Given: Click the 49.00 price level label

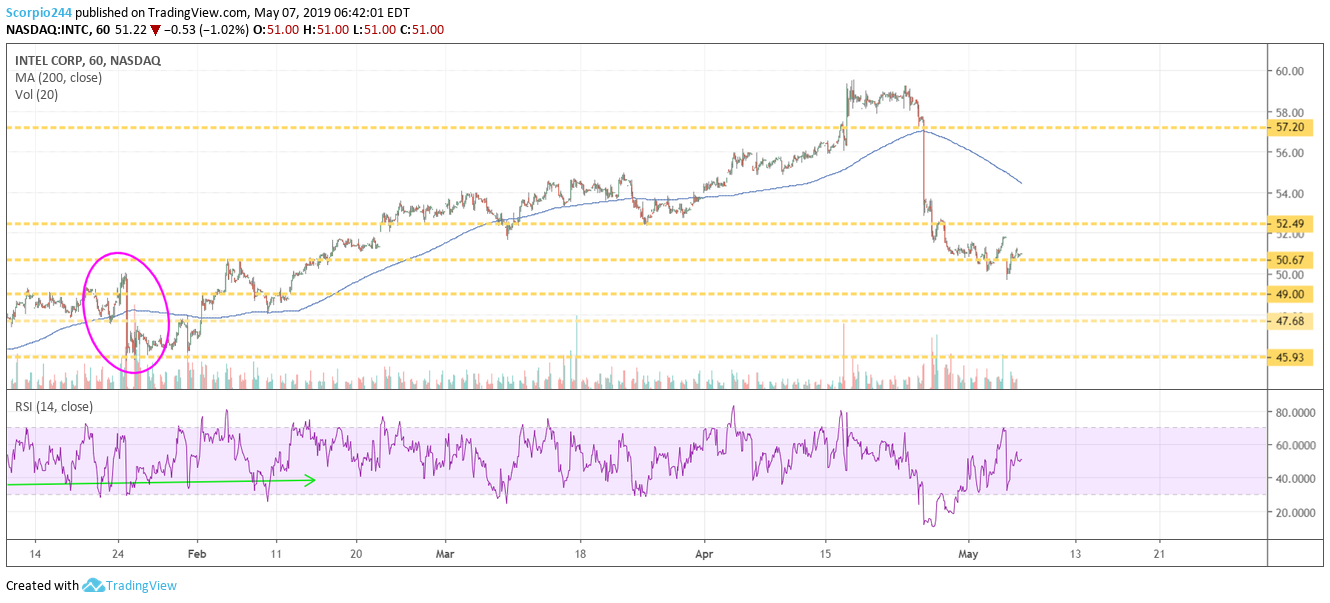Looking at the screenshot, I should 1290,294.
